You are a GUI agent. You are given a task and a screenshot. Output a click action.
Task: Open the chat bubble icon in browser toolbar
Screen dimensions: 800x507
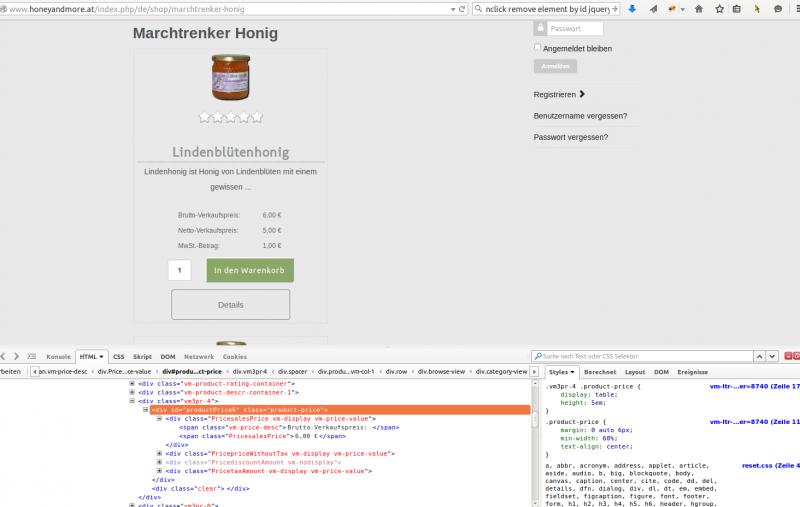pos(778,9)
